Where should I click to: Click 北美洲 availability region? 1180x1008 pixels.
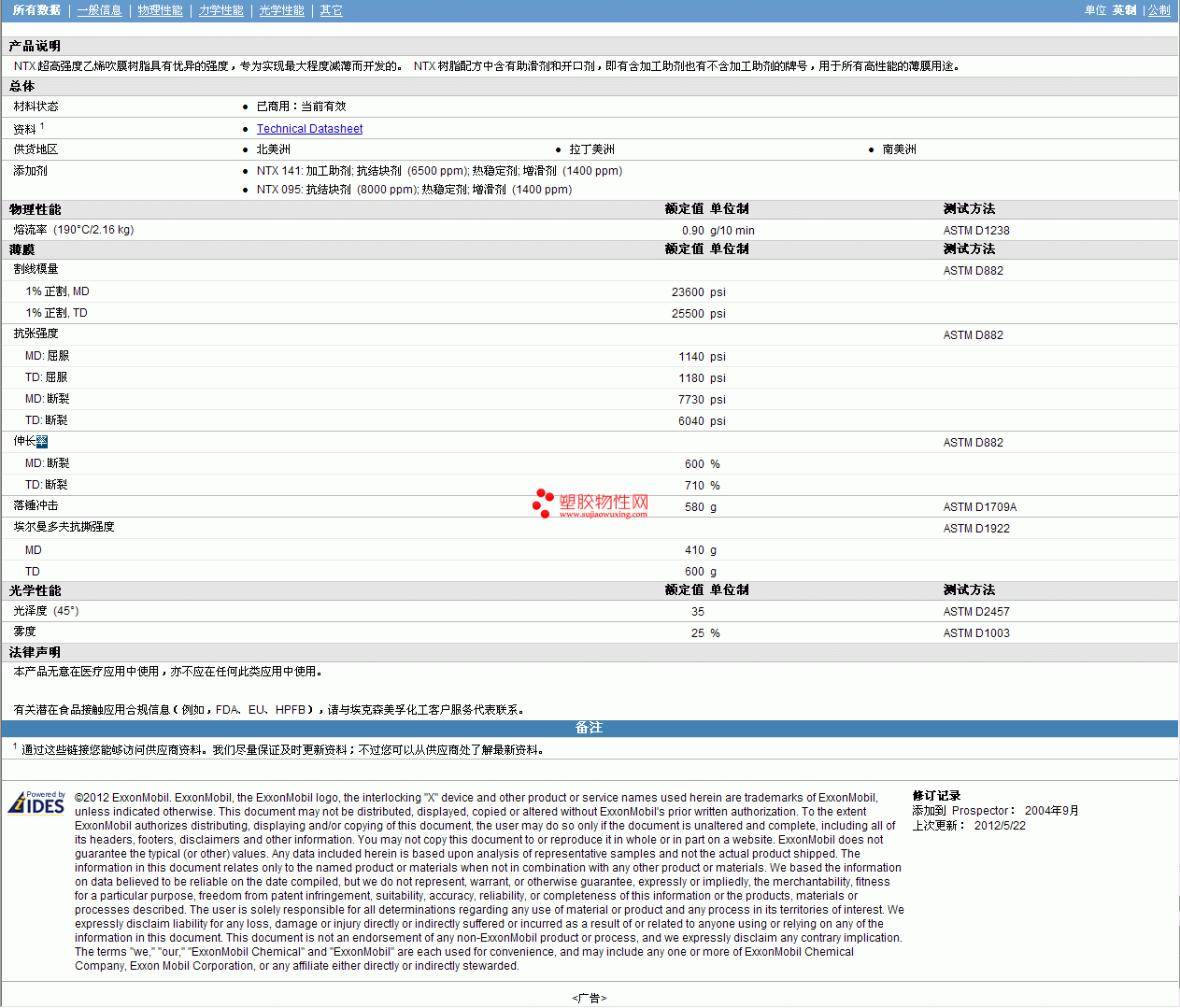tap(273, 149)
